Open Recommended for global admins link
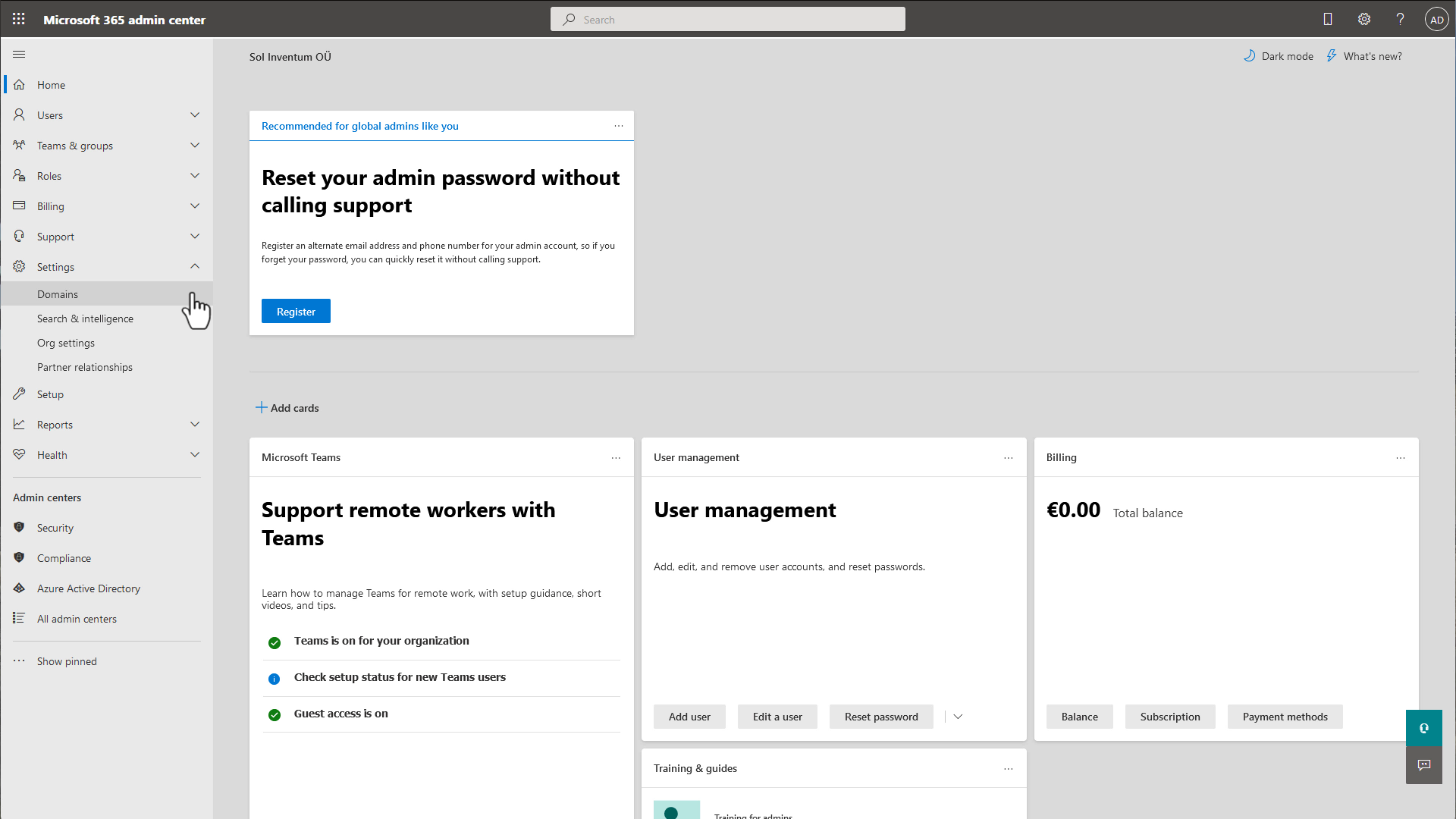This screenshot has width=1456, height=819. [360, 126]
